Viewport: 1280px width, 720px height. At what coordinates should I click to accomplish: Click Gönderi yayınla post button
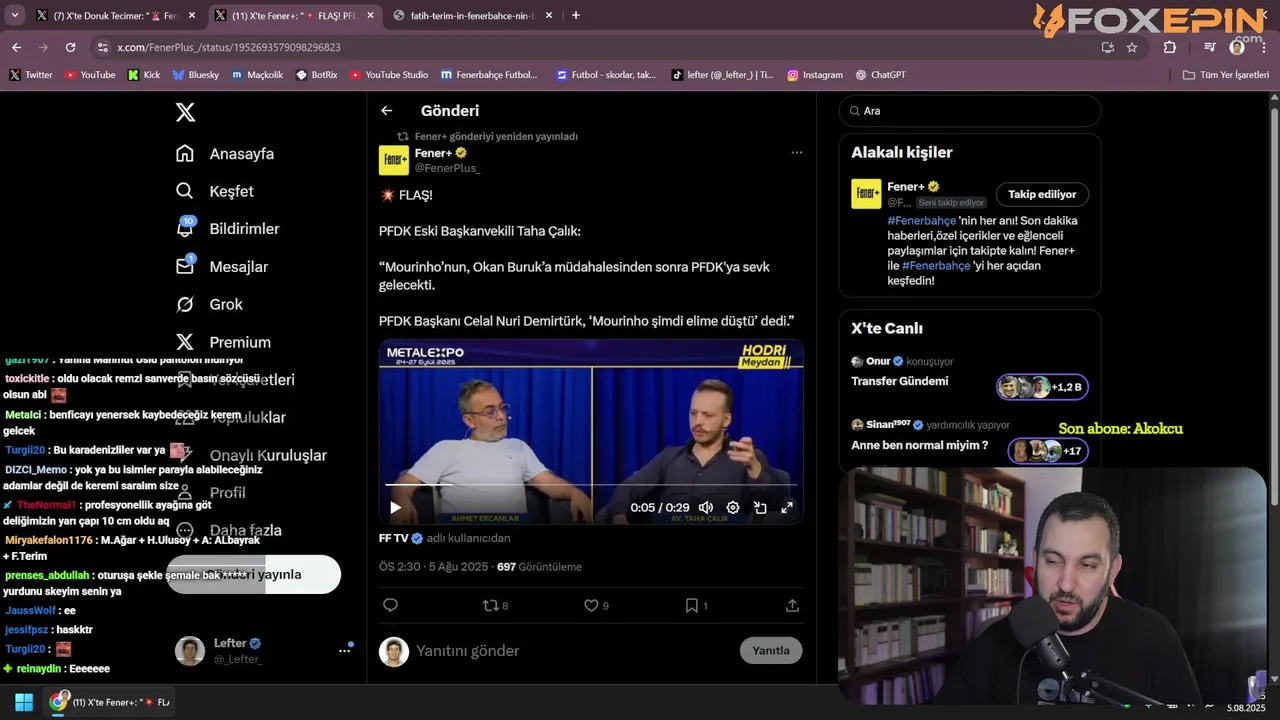pos(253,575)
